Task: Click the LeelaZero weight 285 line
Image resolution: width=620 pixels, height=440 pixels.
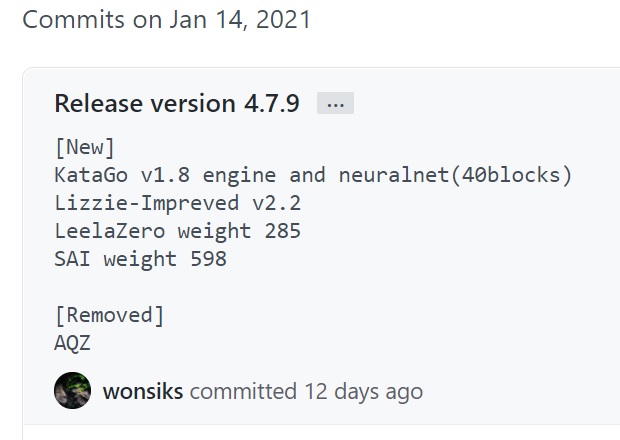Action: point(178,231)
